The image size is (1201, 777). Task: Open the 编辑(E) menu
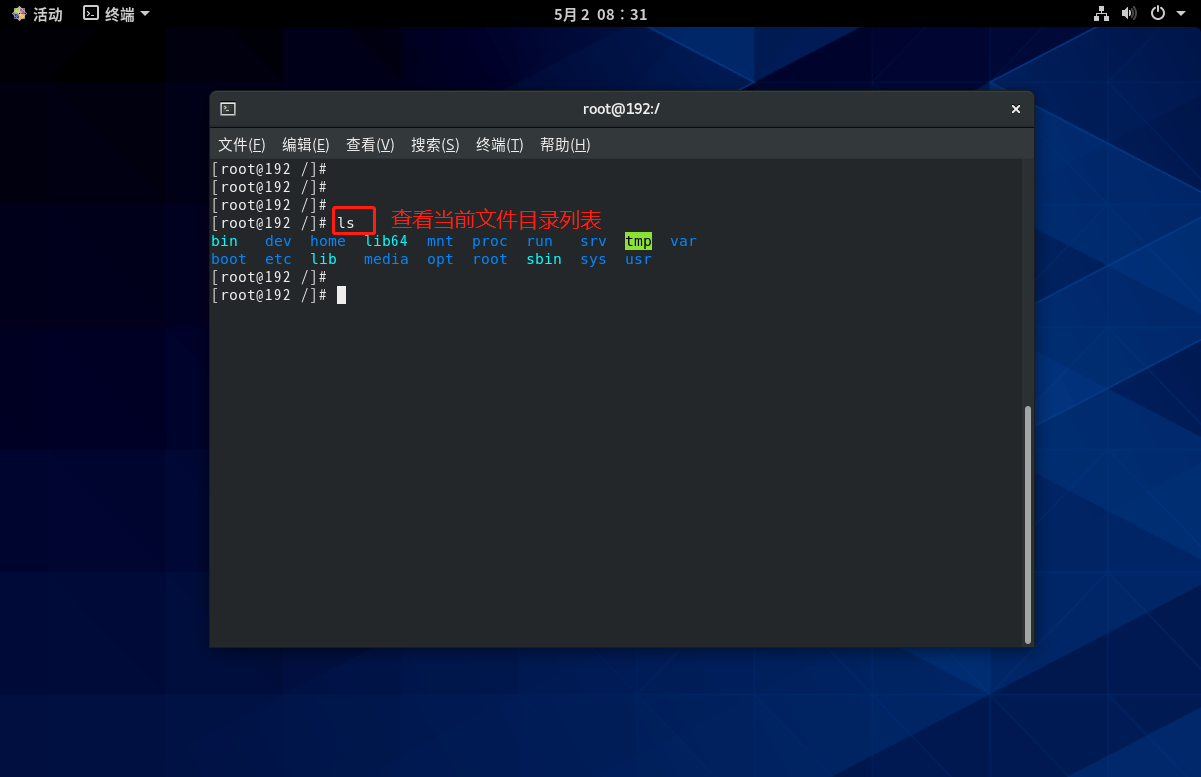(305, 145)
